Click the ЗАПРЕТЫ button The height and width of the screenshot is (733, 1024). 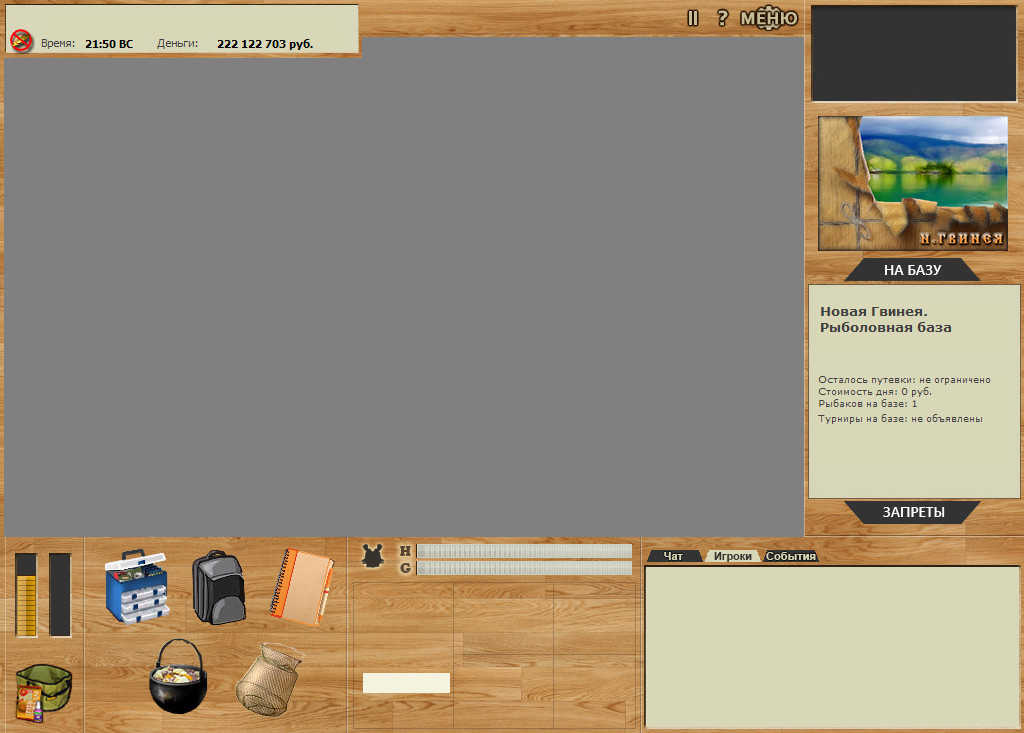(913, 512)
